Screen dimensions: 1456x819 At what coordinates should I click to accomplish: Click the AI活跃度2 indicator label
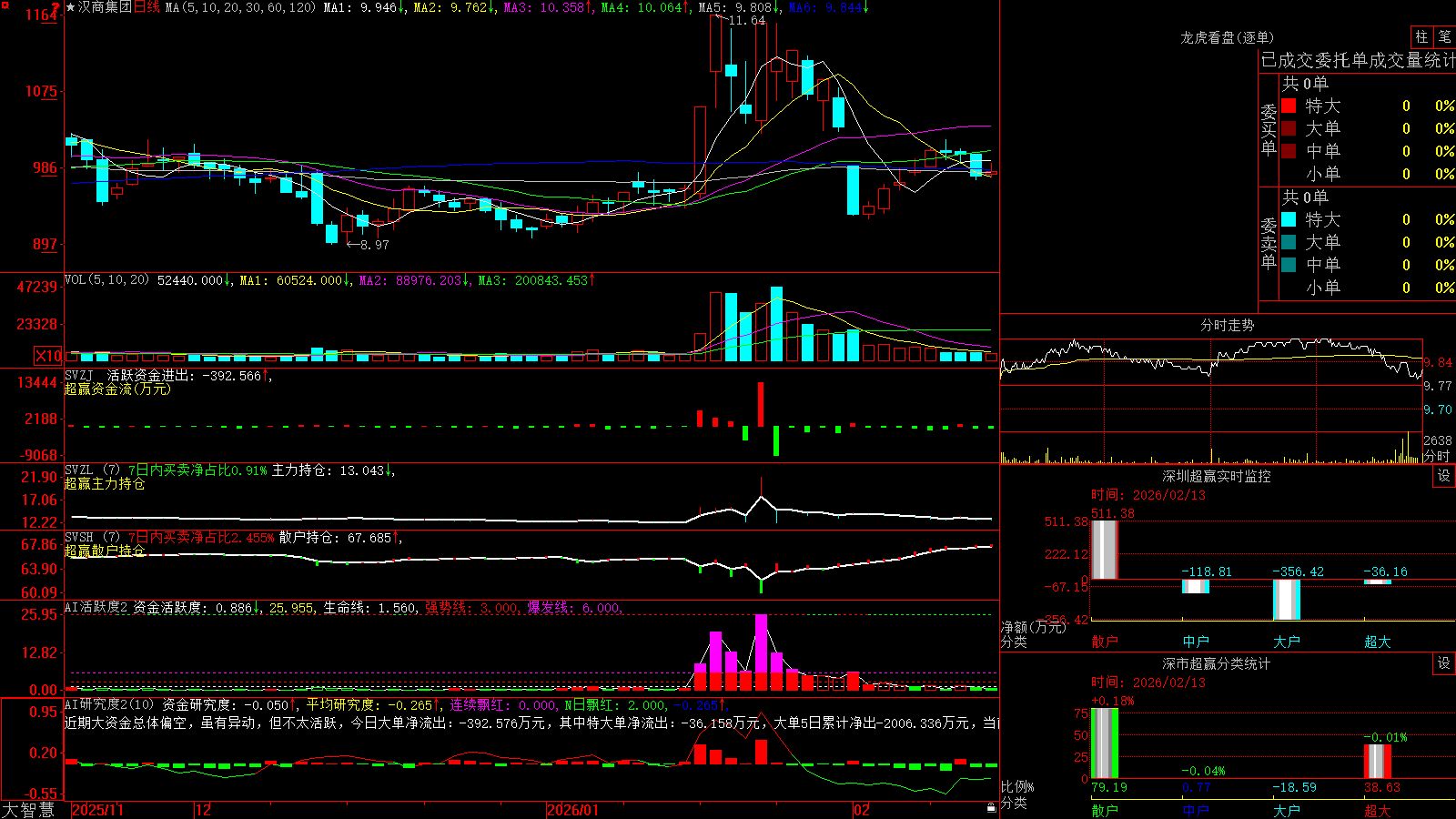96,607
